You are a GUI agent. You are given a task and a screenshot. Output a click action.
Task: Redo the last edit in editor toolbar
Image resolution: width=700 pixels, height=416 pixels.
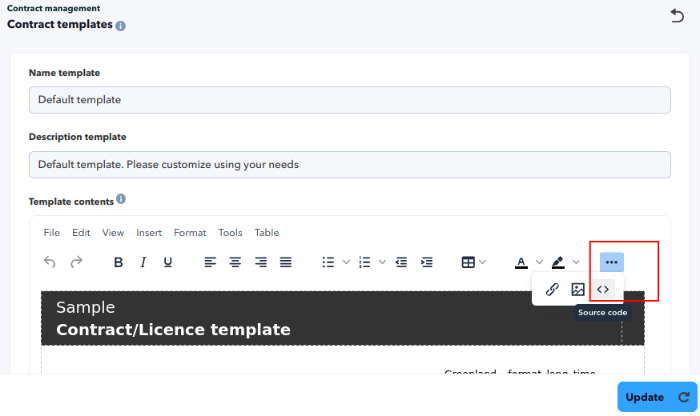77,262
